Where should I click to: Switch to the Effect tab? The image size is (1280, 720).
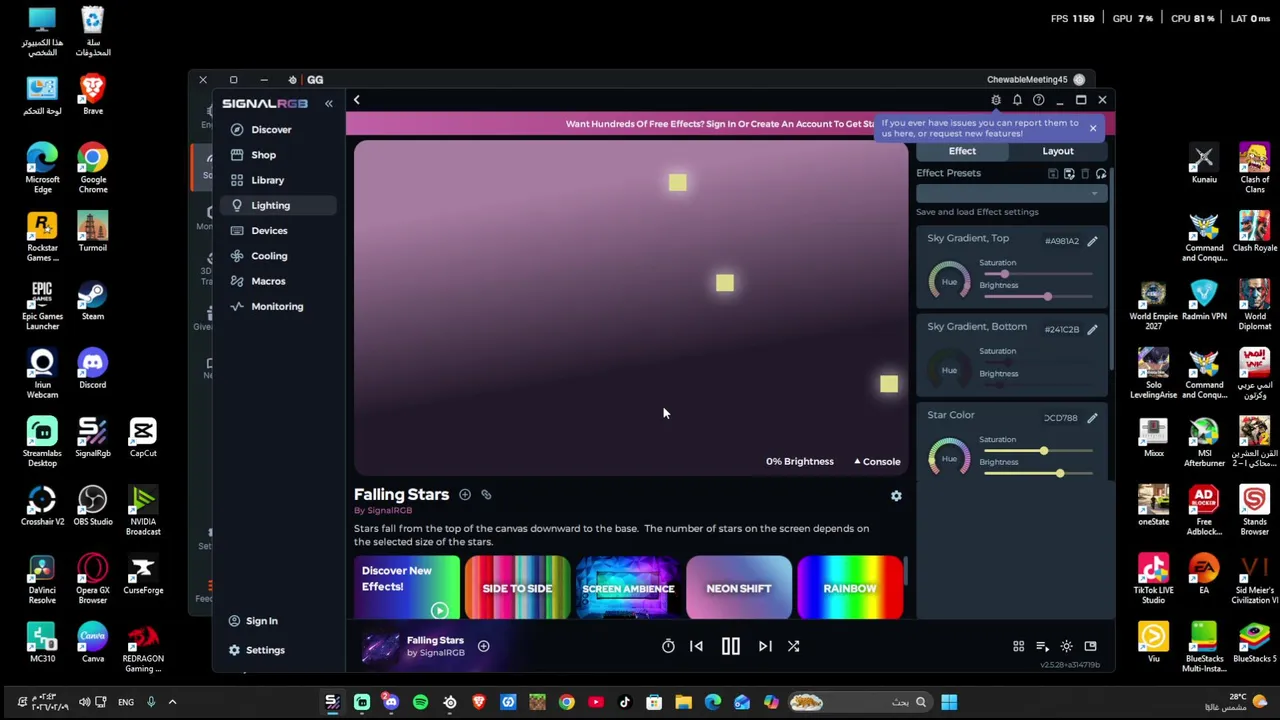962,151
